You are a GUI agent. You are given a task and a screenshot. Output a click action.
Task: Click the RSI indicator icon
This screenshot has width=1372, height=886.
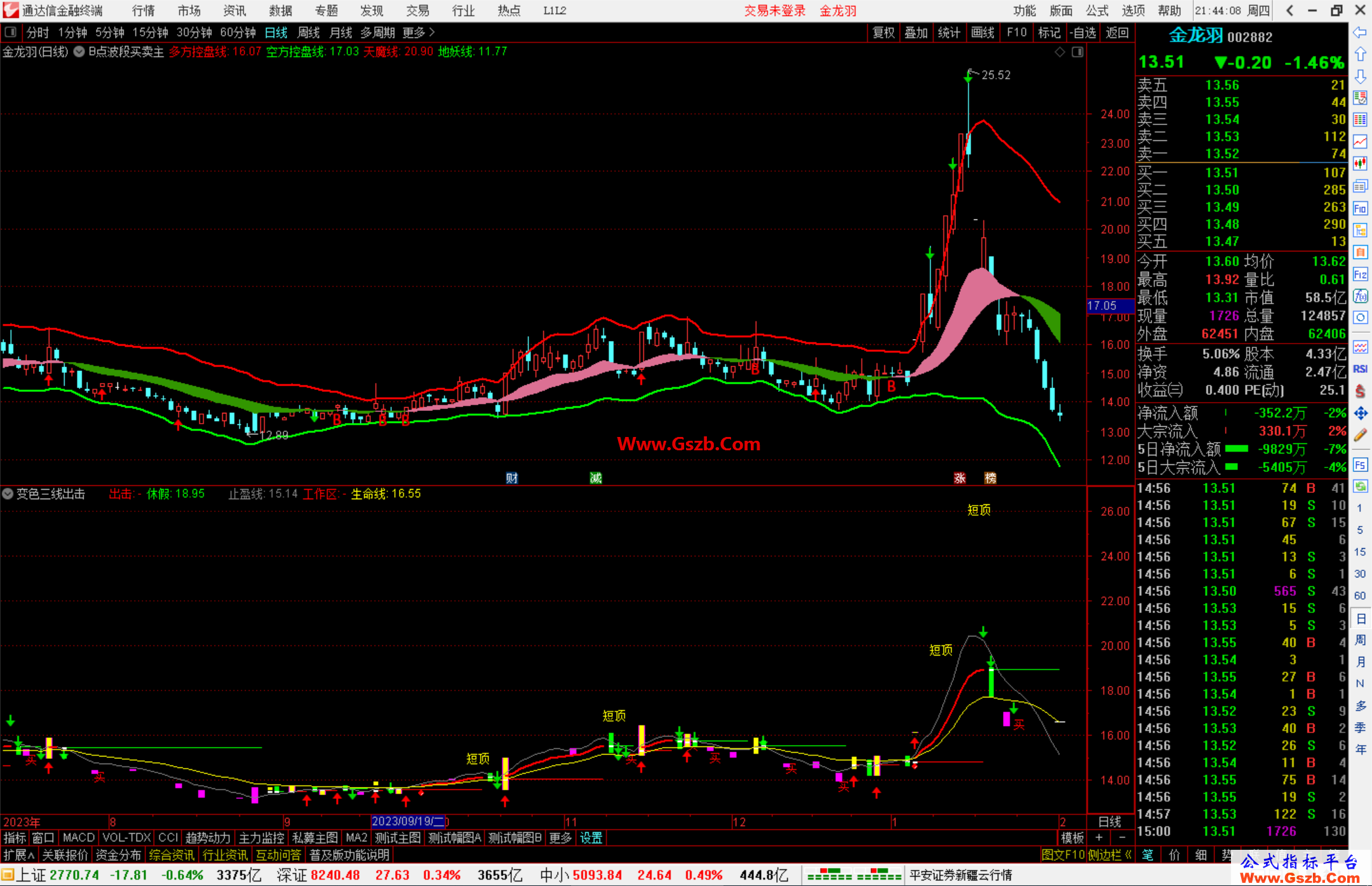coord(1360,369)
